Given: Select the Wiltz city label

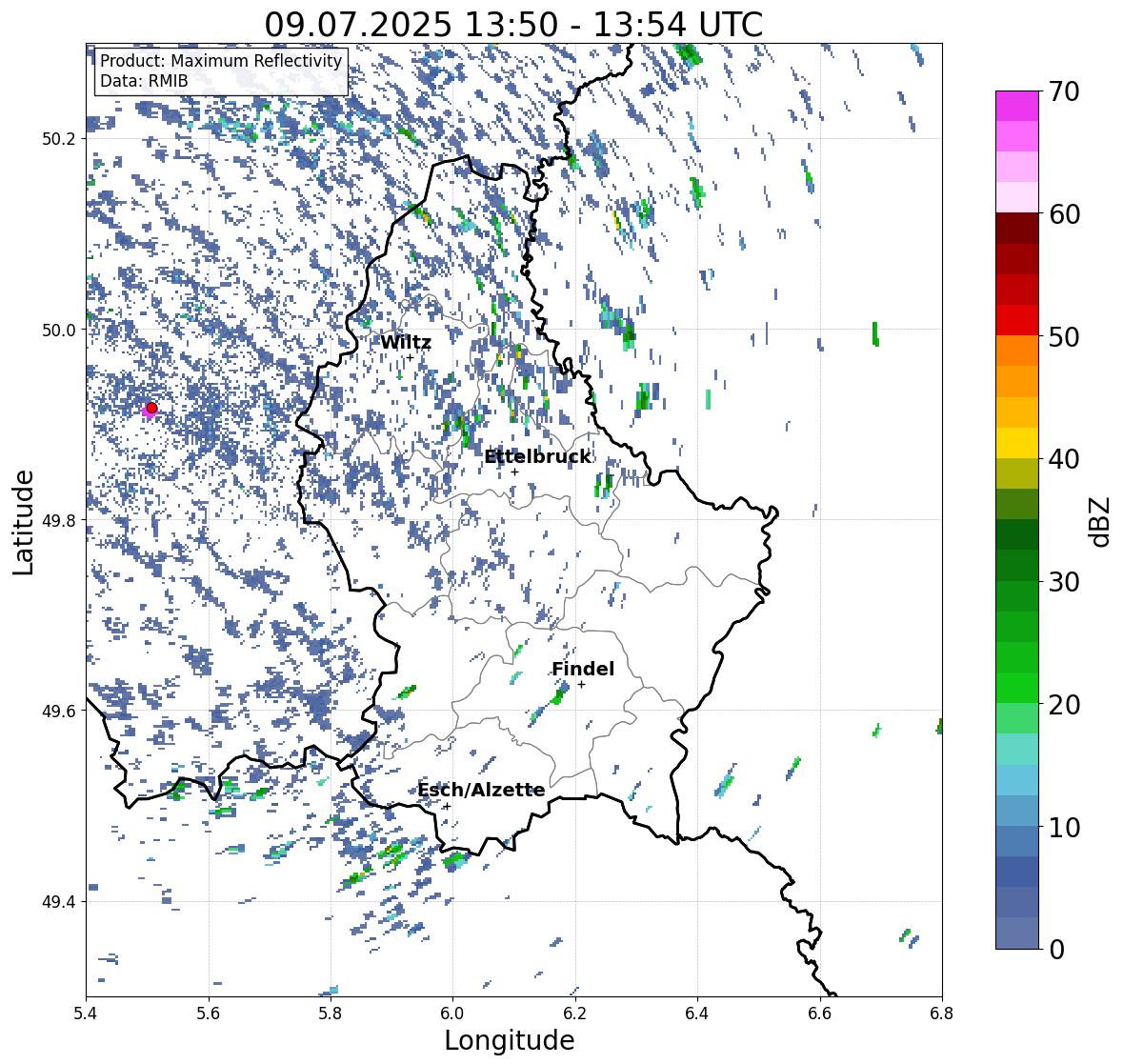Looking at the screenshot, I should [x=406, y=342].
